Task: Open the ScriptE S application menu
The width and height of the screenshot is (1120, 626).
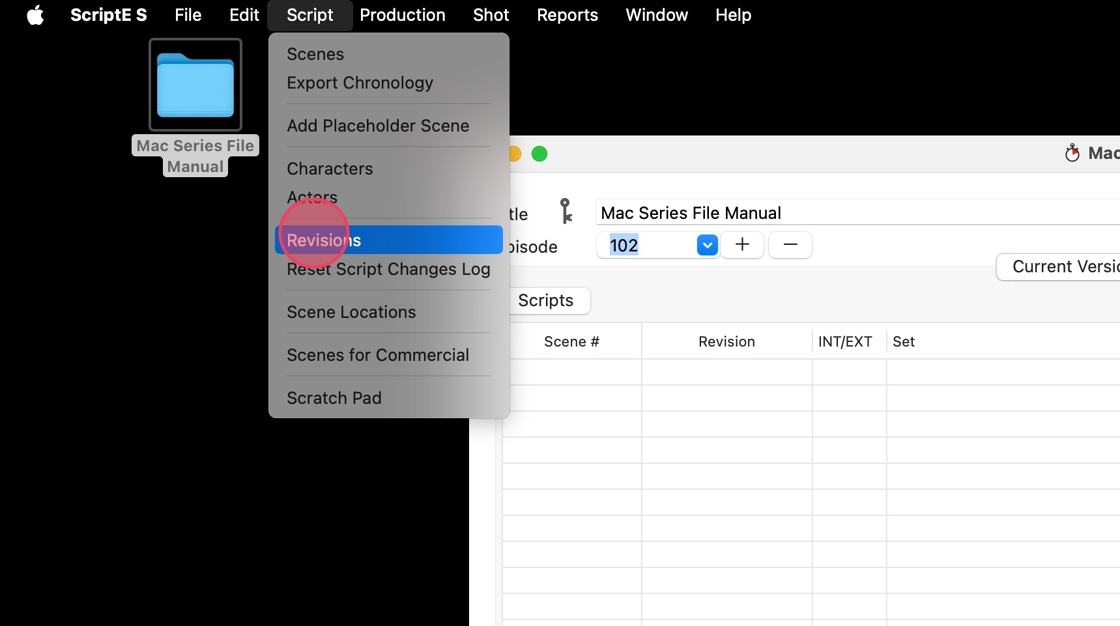Action: 109,15
